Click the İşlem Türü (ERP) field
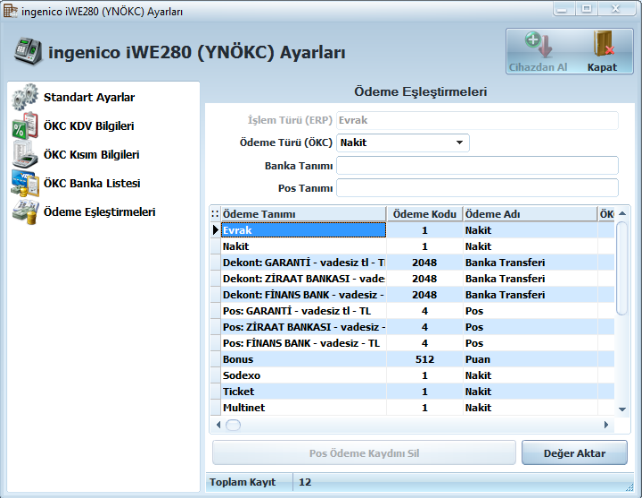This screenshot has width=642, height=498. [x=477, y=120]
